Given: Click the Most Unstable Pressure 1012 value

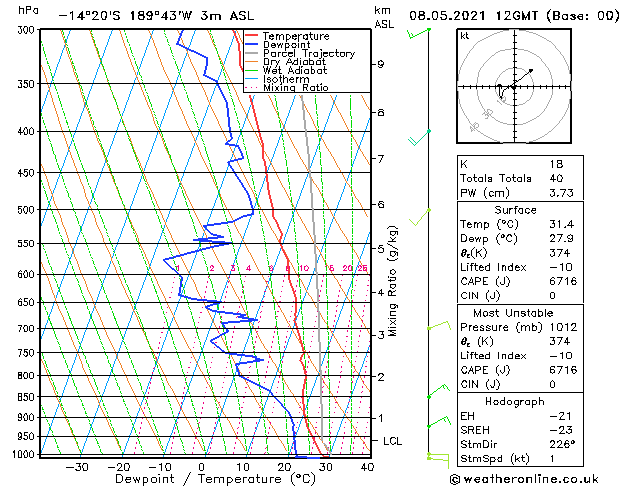Looking at the screenshot, I should [563, 327].
